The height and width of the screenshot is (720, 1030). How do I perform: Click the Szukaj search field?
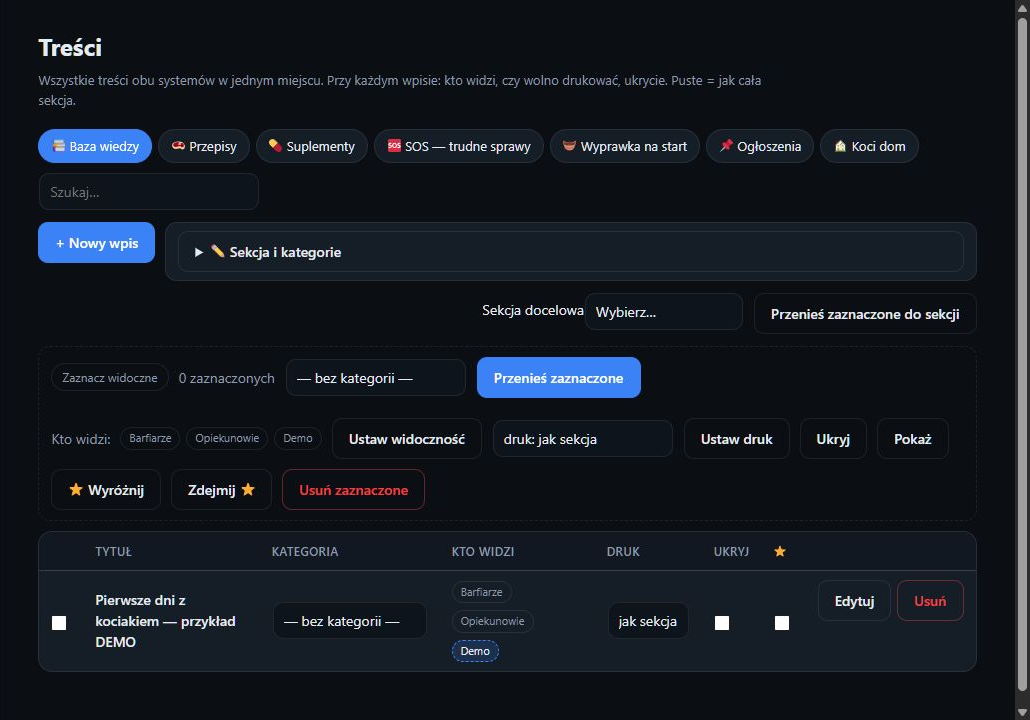[149, 192]
